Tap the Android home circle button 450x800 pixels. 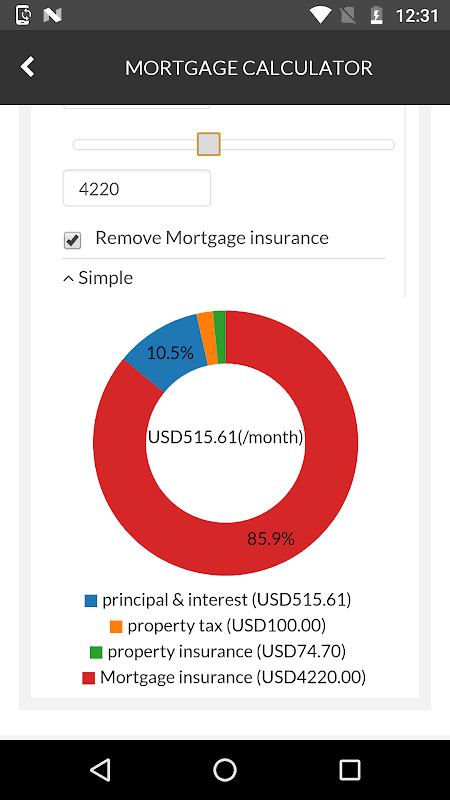tap(225, 769)
